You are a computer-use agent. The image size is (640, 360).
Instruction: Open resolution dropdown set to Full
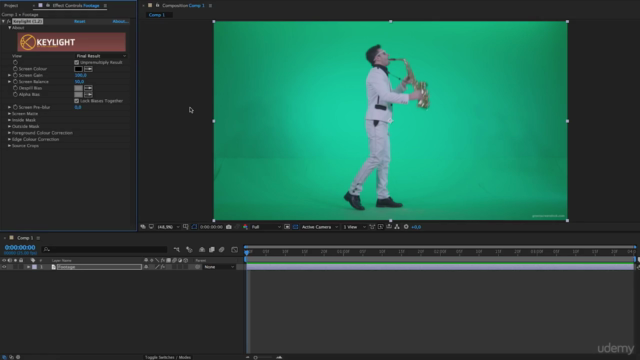266,227
